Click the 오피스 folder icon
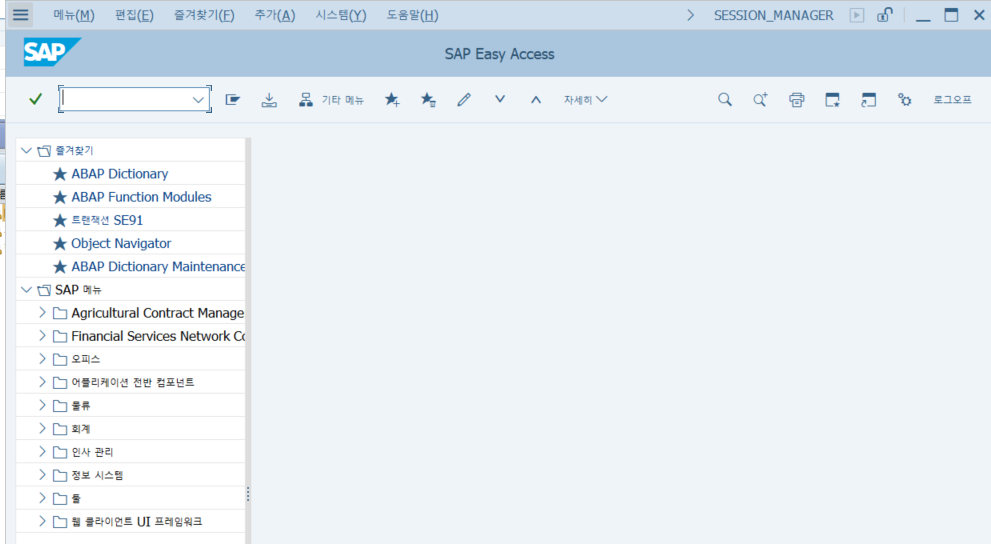 60,360
